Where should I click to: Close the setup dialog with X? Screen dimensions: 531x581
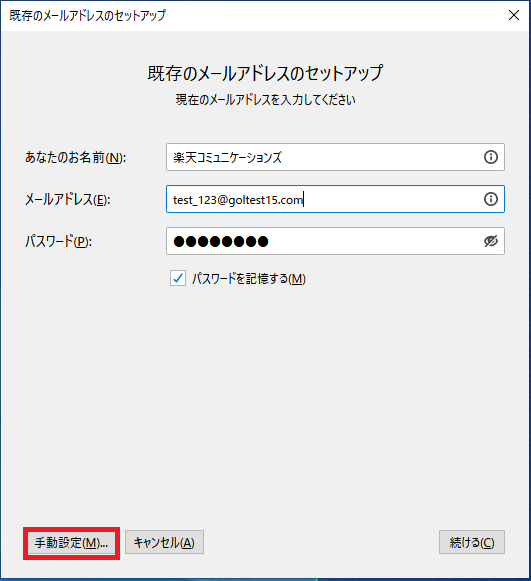click(x=514, y=15)
